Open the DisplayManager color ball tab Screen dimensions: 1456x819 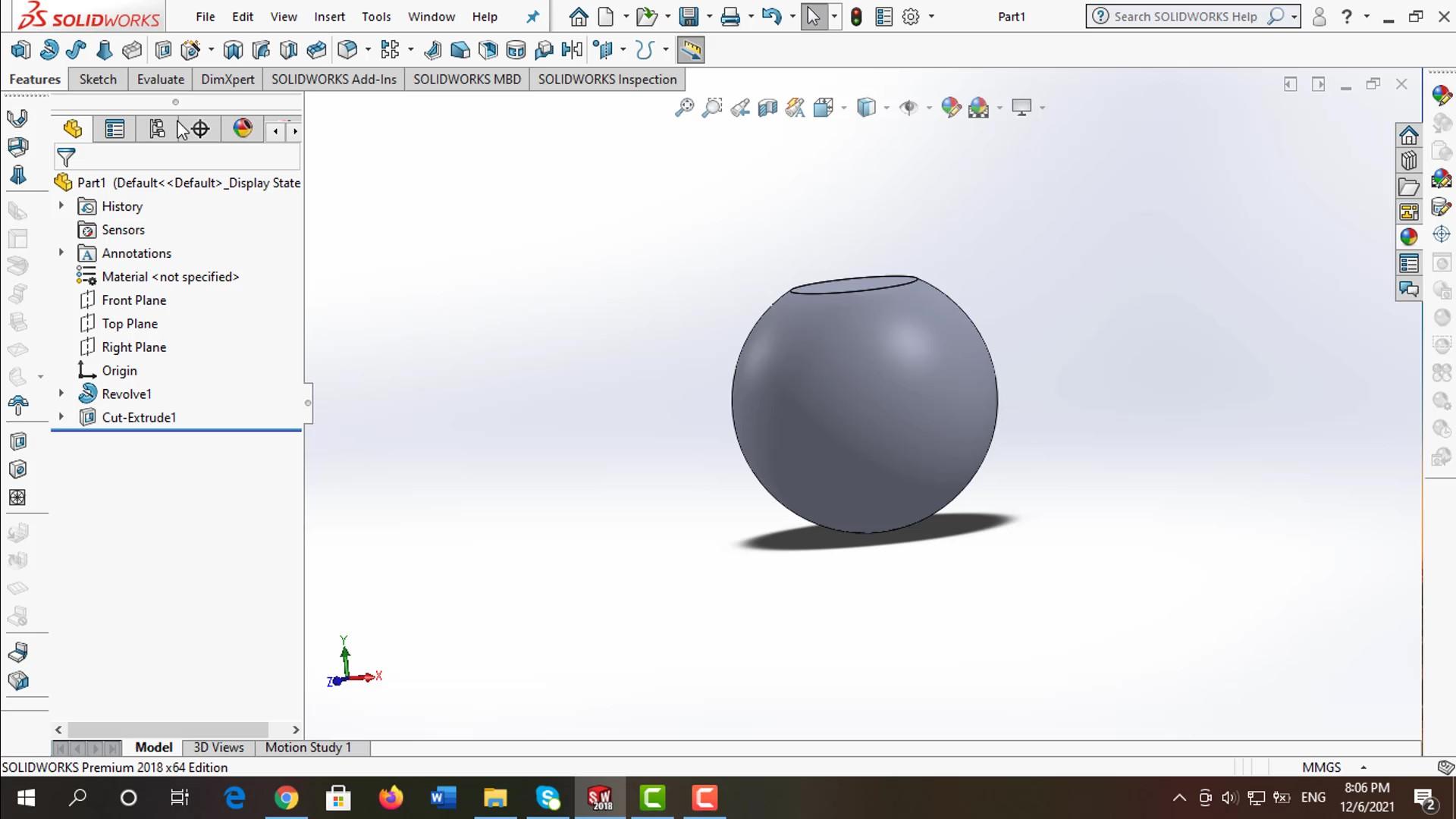243,129
